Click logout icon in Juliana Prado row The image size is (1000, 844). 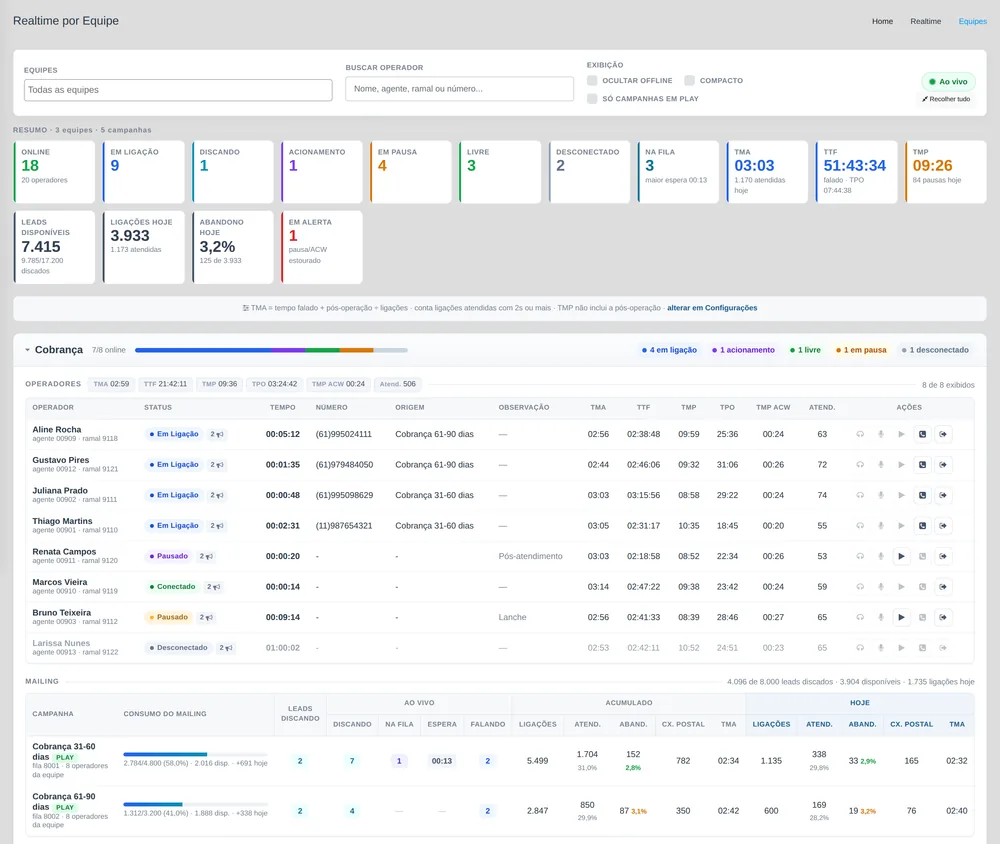coord(943,496)
